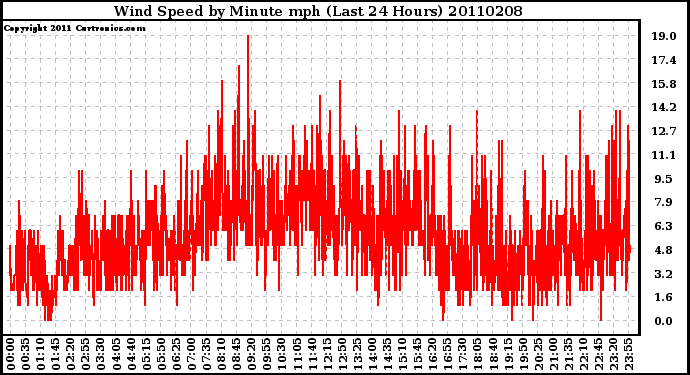Click the 1.6 y-axis label
The width and height of the screenshot is (690, 375).
pos(664,297)
